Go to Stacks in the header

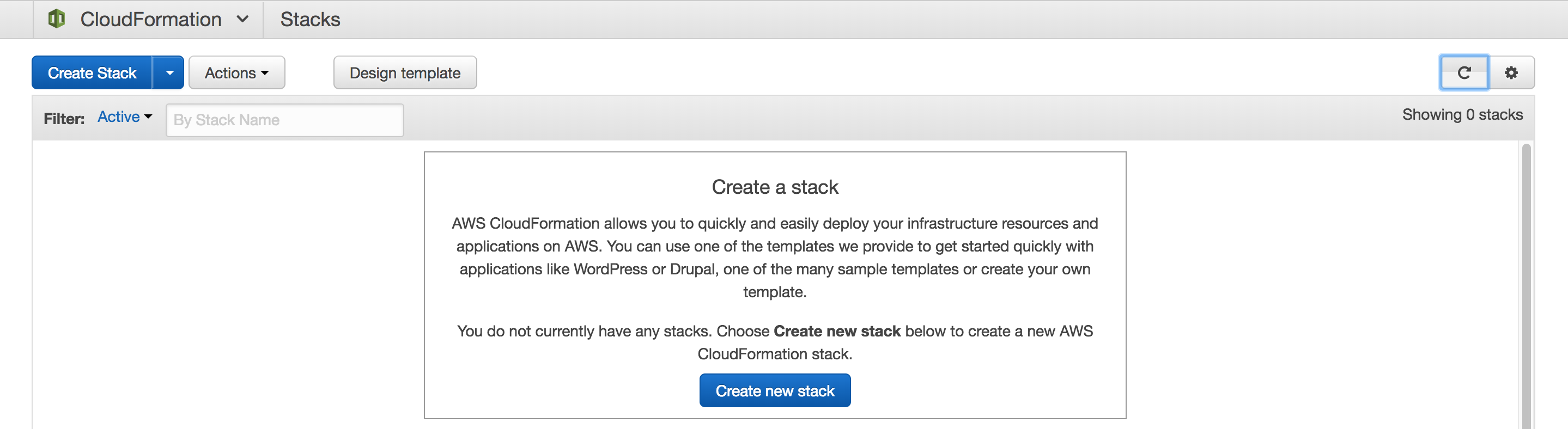310,20
